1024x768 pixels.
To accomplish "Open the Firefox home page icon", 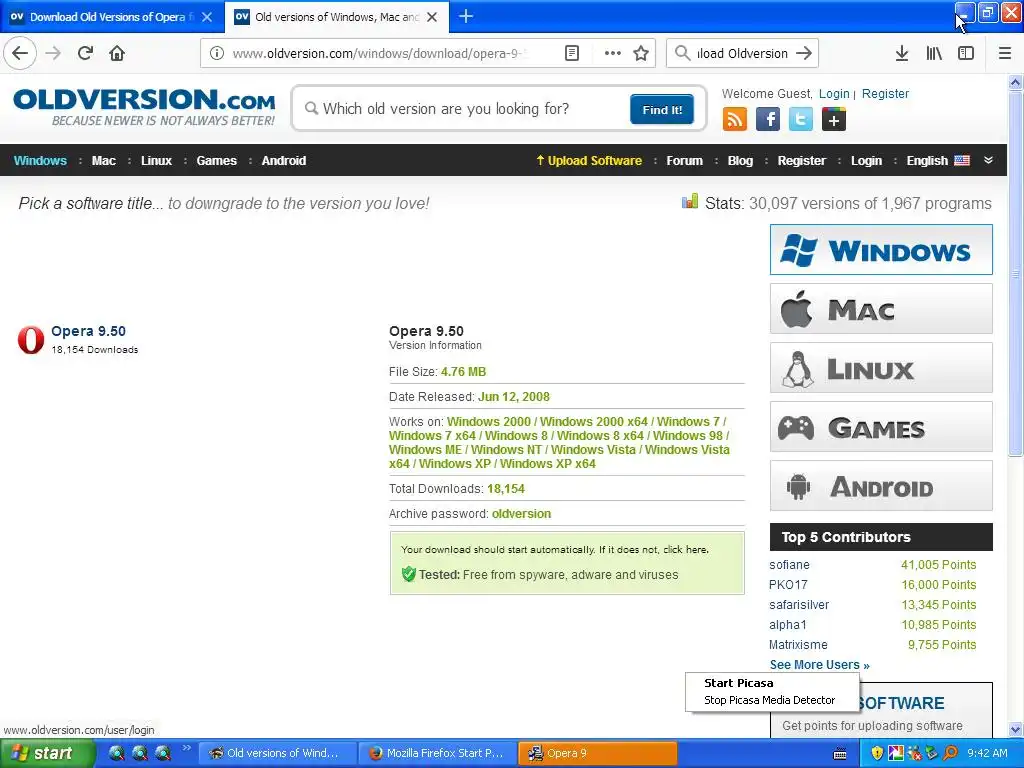I will pyautogui.click(x=117, y=53).
